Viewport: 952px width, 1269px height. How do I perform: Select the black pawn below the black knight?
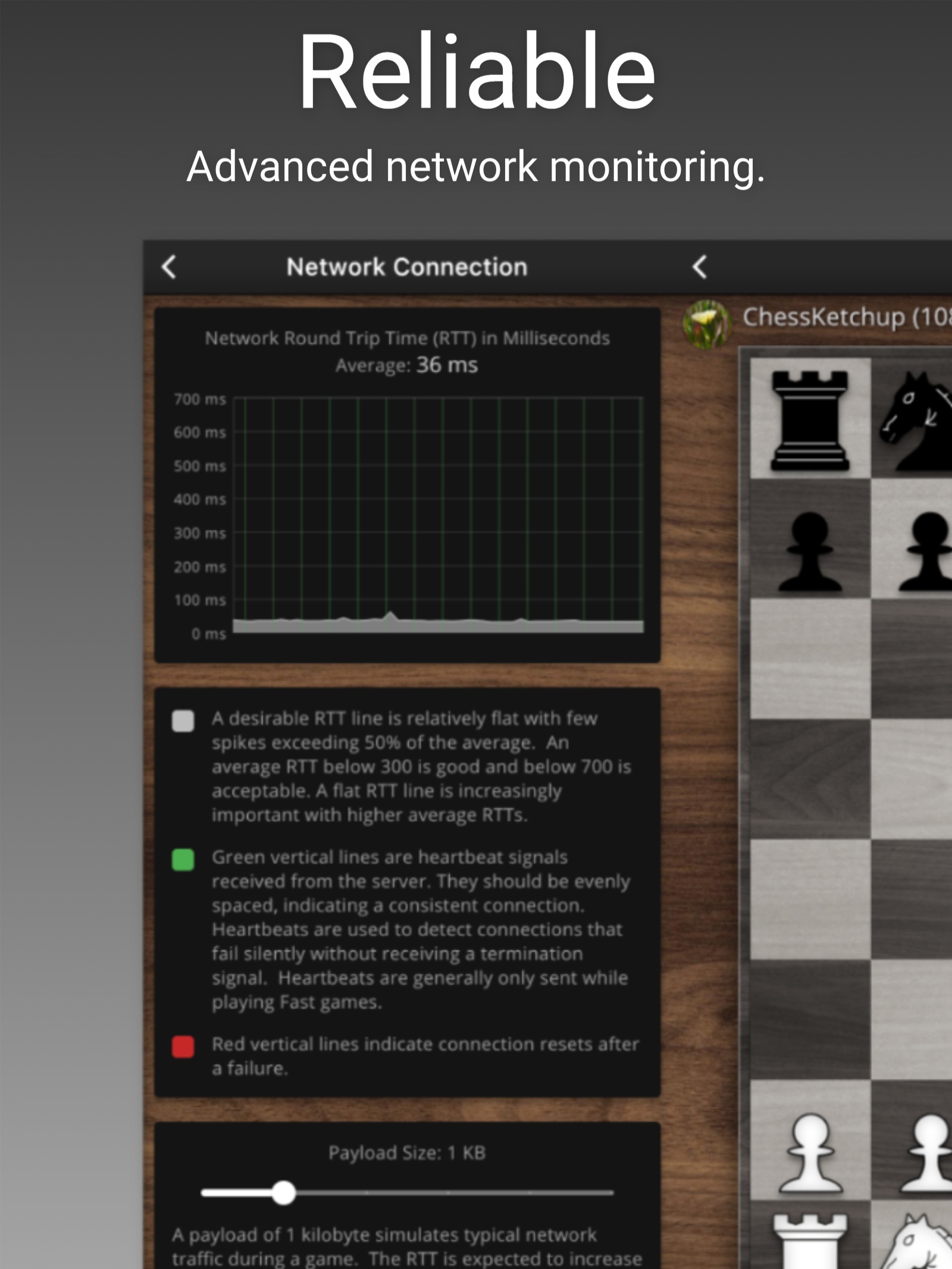(x=926, y=552)
